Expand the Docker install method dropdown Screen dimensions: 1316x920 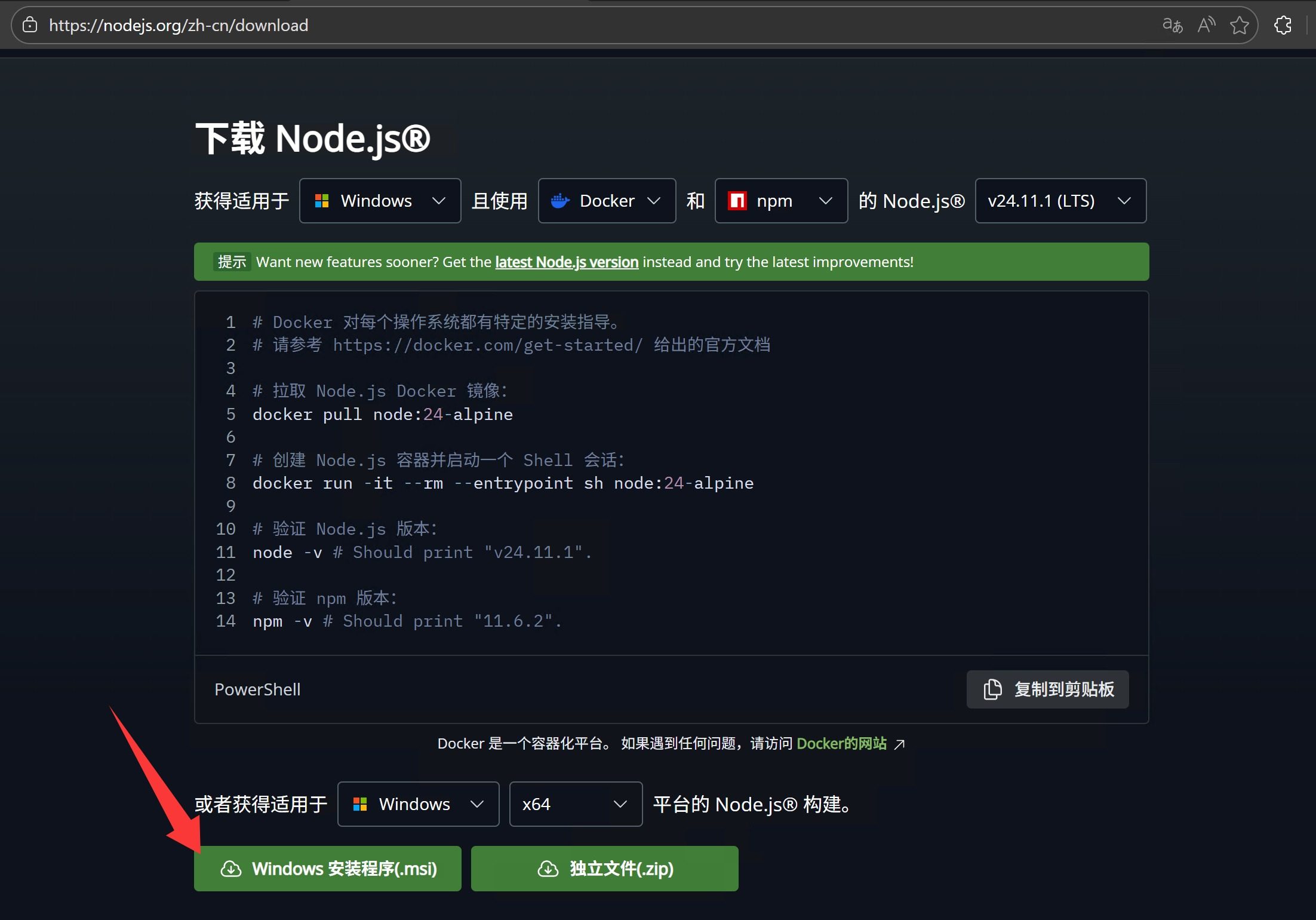pos(607,201)
